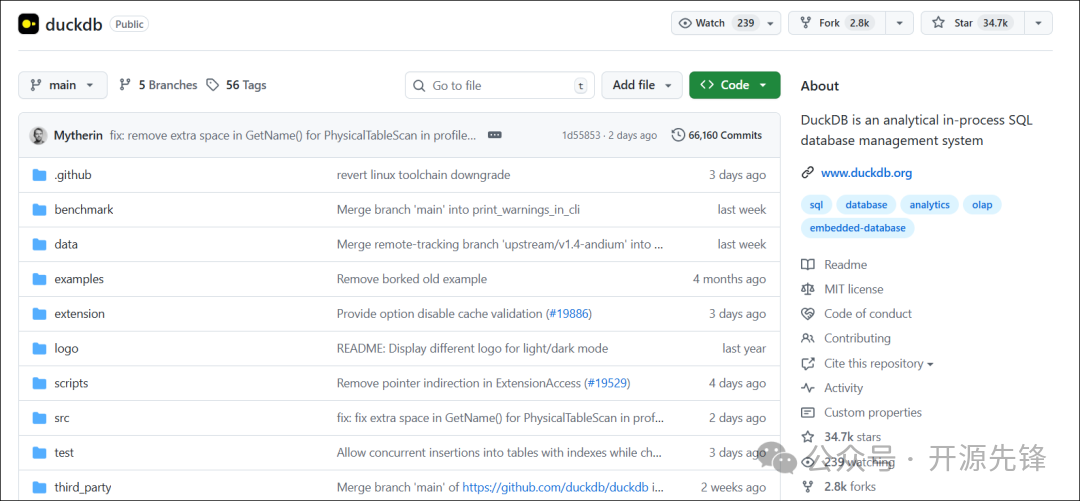Visit www.duckdb.org website link
This screenshot has height=501, width=1080.
(866, 173)
